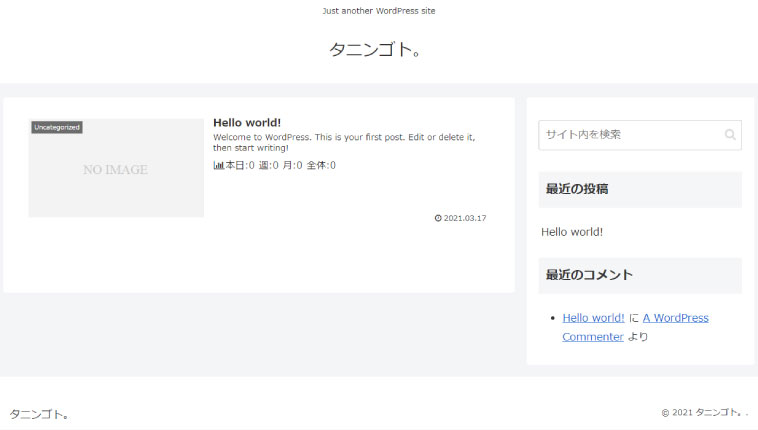The height and width of the screenshot is (430, 758).
Task: Click the 最近のコメント widget heading
Action: pos(589,275)
